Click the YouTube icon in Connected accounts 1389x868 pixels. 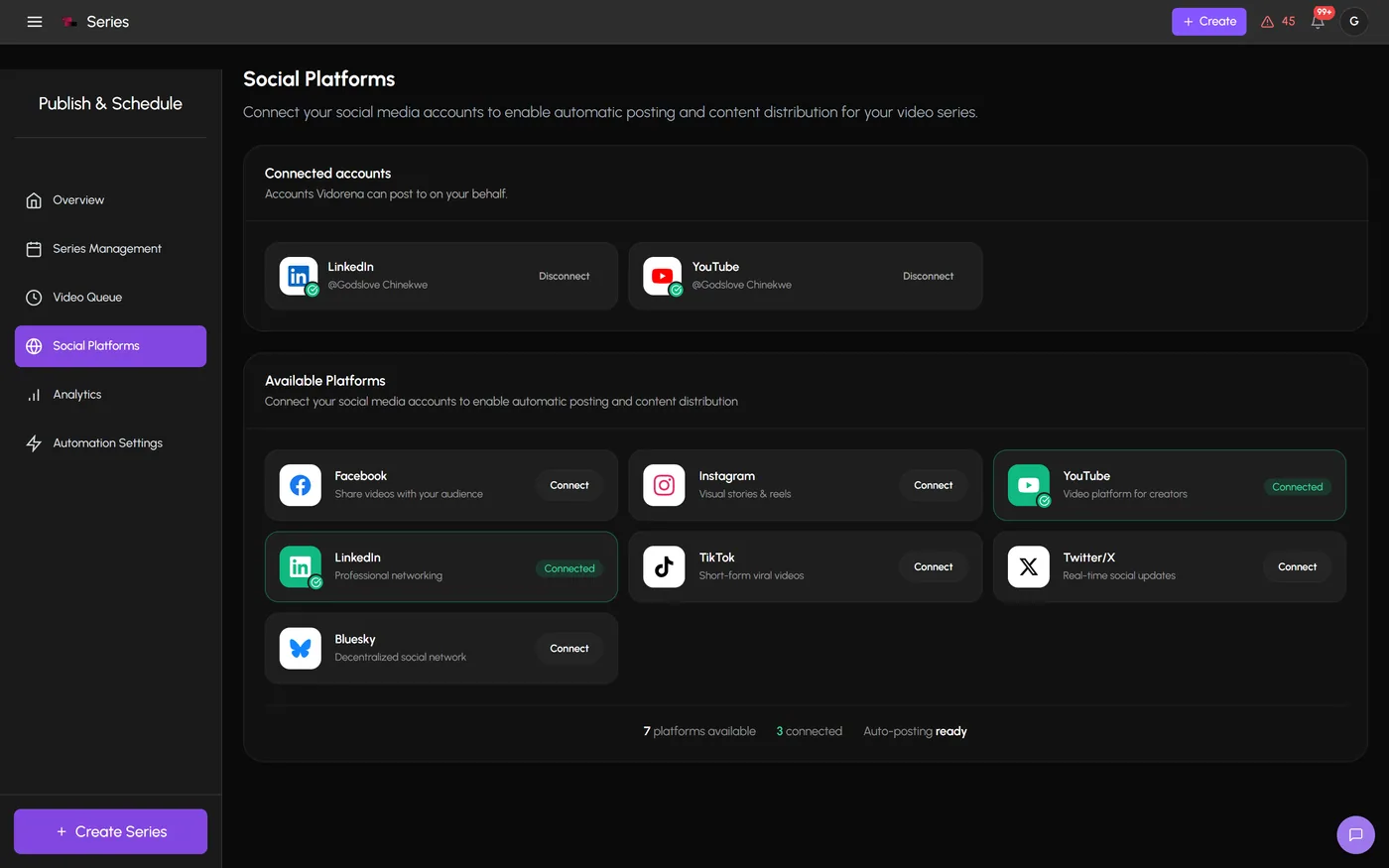[x=663, y=276]
